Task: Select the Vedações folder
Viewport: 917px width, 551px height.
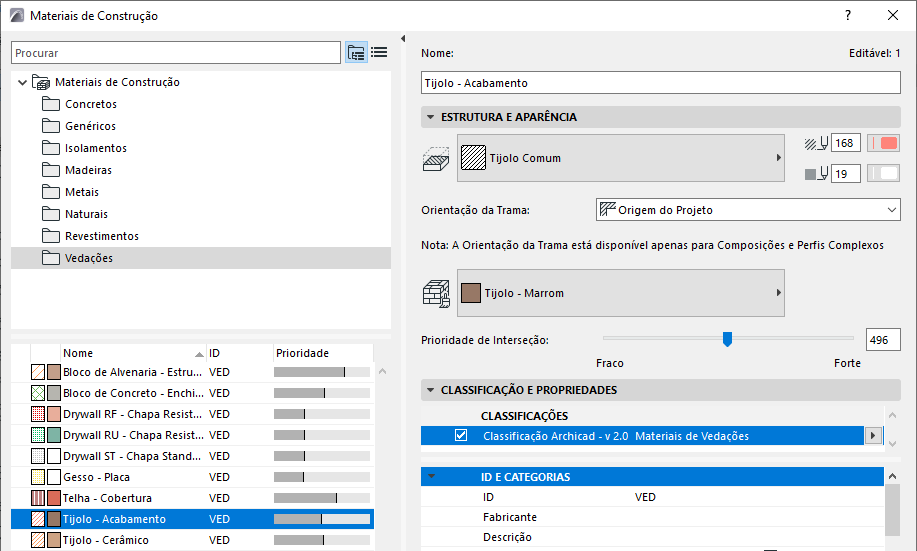Action: [x=201, y=258]
